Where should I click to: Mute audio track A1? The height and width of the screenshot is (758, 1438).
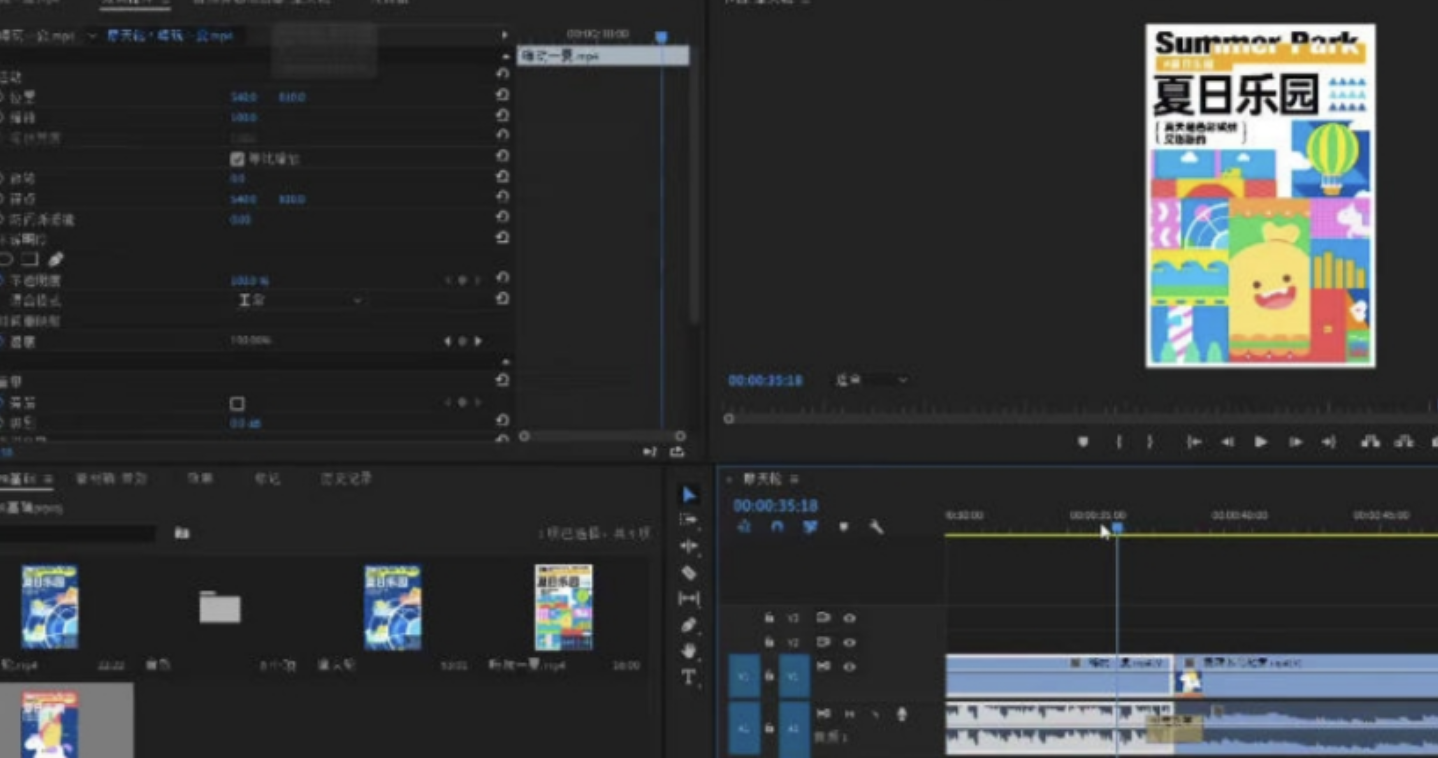(849, 714)
